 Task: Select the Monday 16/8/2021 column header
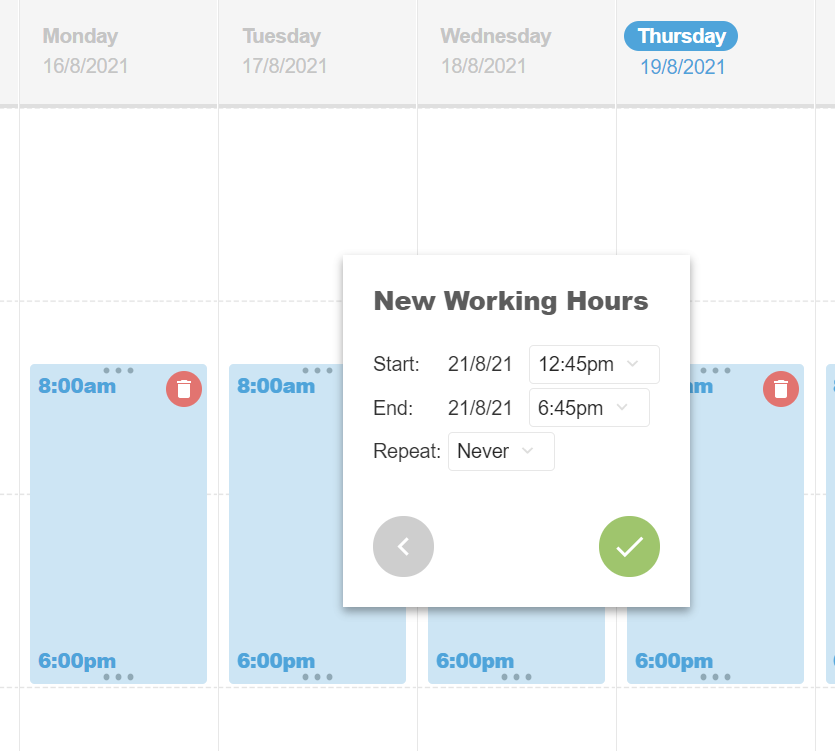coord(85,51)
